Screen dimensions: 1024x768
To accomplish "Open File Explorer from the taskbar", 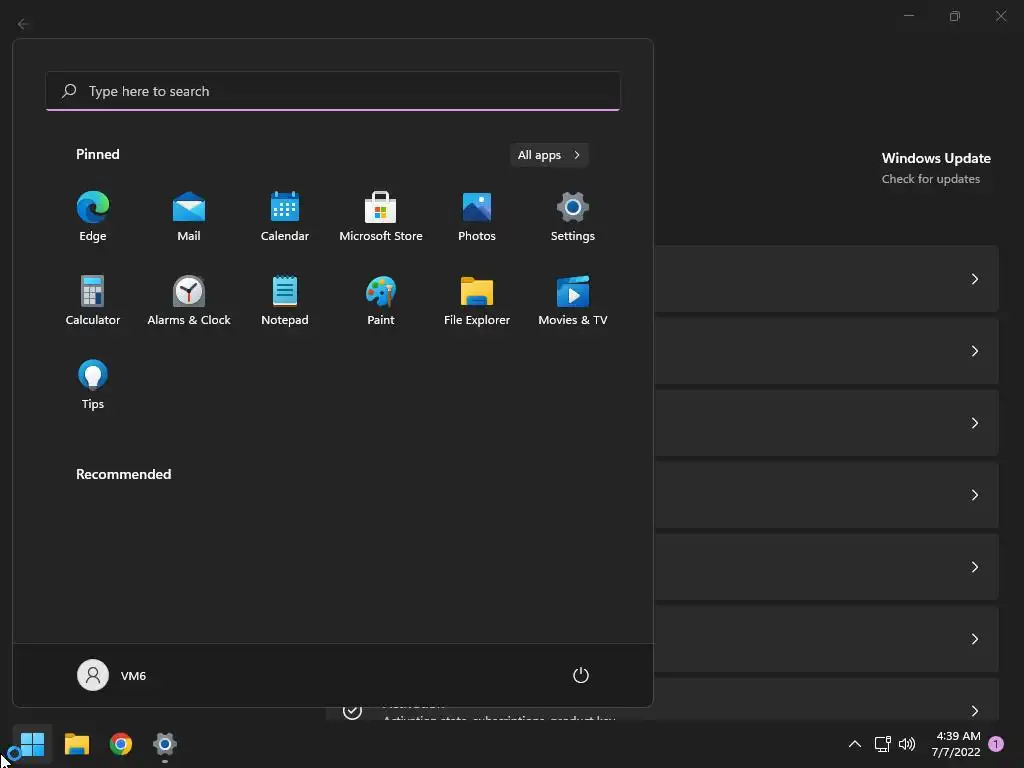I will (76, 744).
